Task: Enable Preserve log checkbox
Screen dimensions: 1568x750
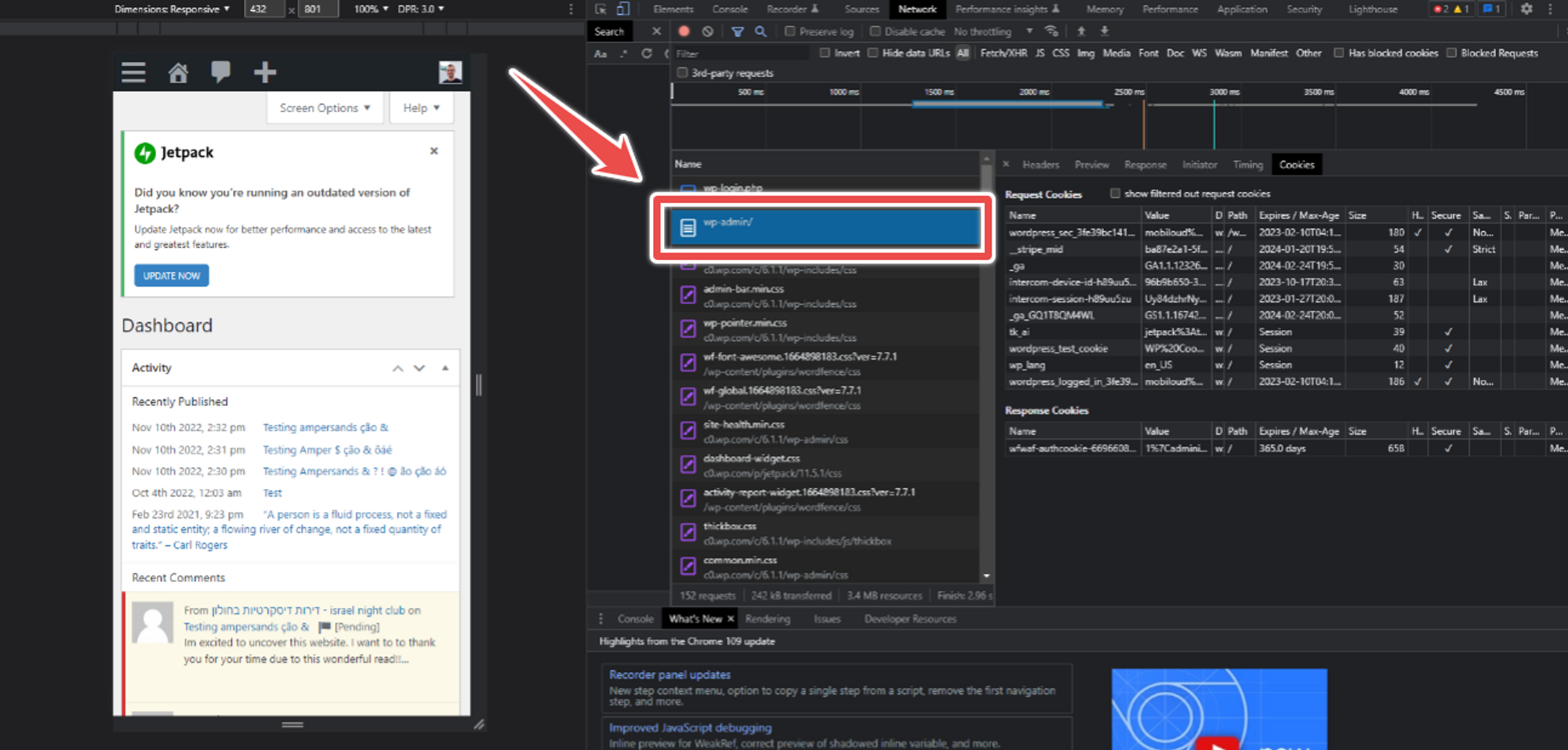Action: pyautogui.click(x=790, y=31)
